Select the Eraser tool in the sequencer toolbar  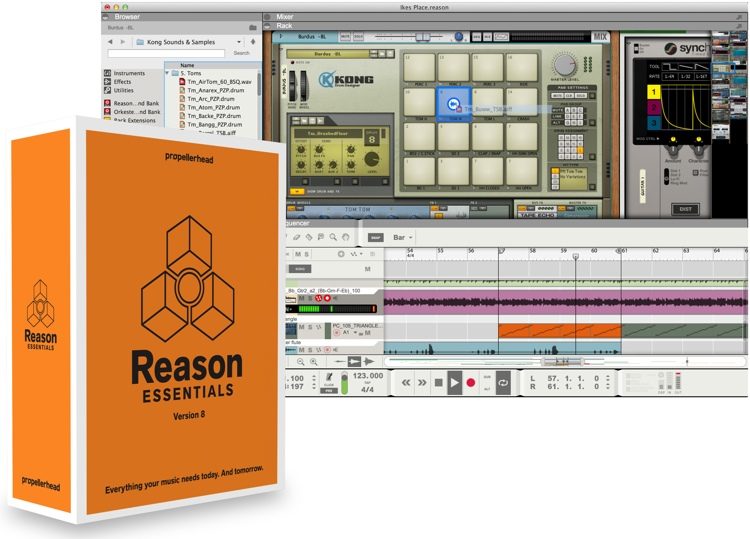[297, 237]
